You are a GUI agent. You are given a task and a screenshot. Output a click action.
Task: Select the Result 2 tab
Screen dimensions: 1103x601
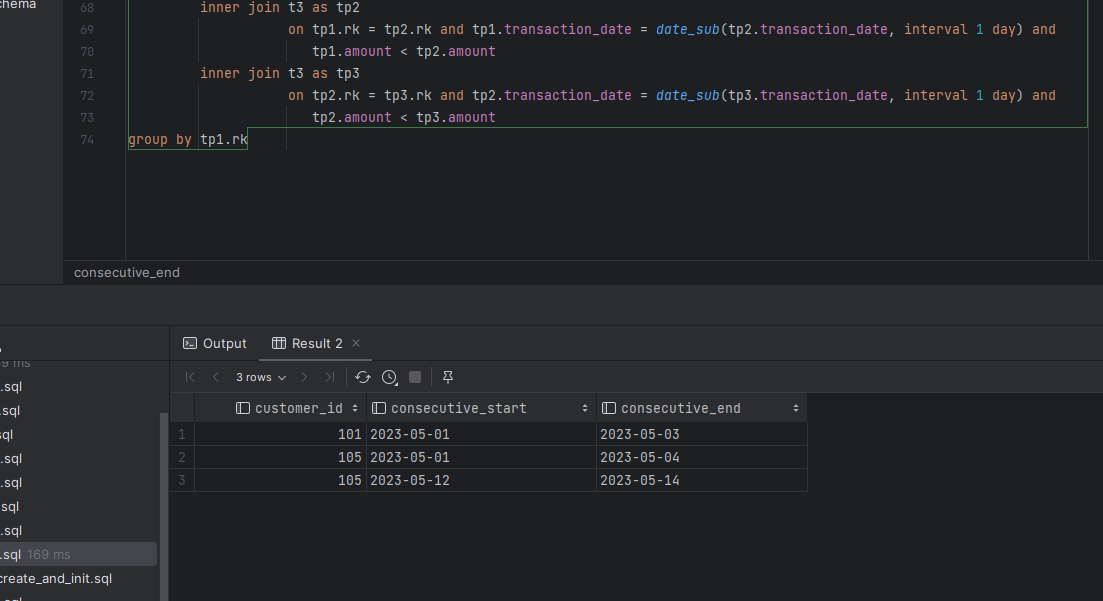(x=317, y=343)
